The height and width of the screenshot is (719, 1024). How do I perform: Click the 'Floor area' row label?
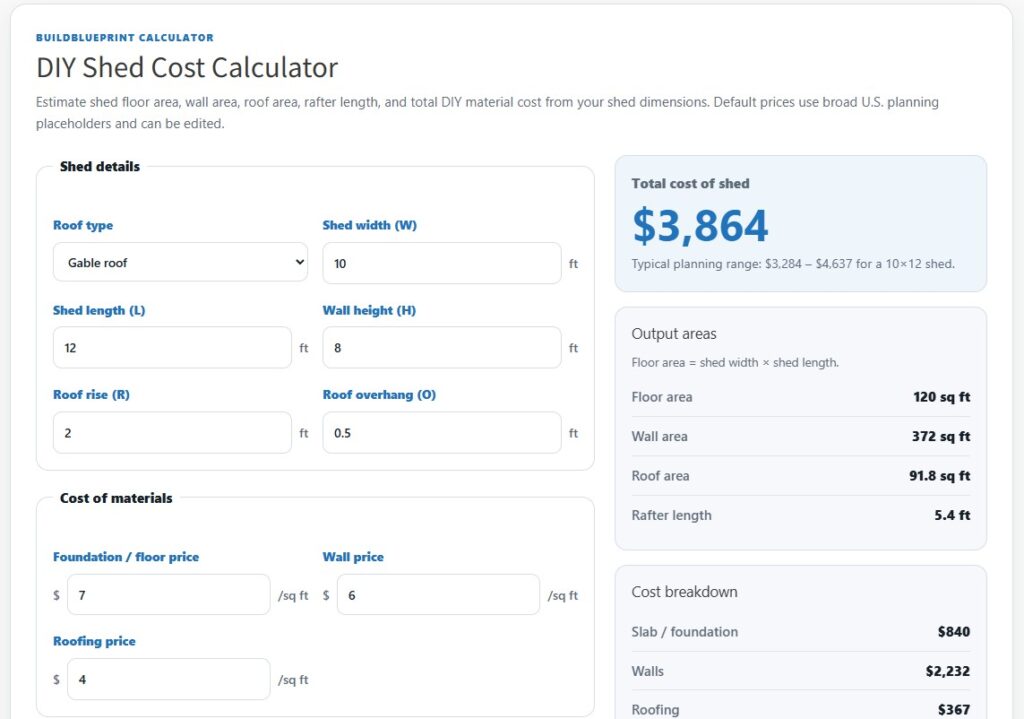coord(662,397)
